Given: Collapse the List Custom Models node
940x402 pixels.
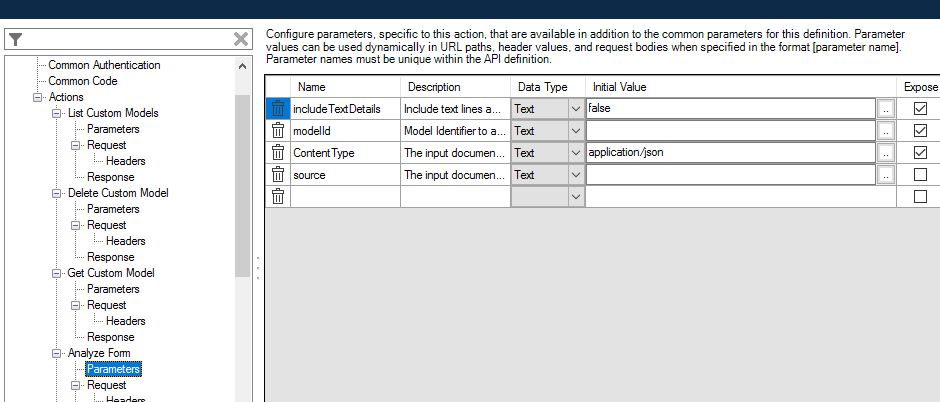Looking at the screenshot, I should pos(57,113).
